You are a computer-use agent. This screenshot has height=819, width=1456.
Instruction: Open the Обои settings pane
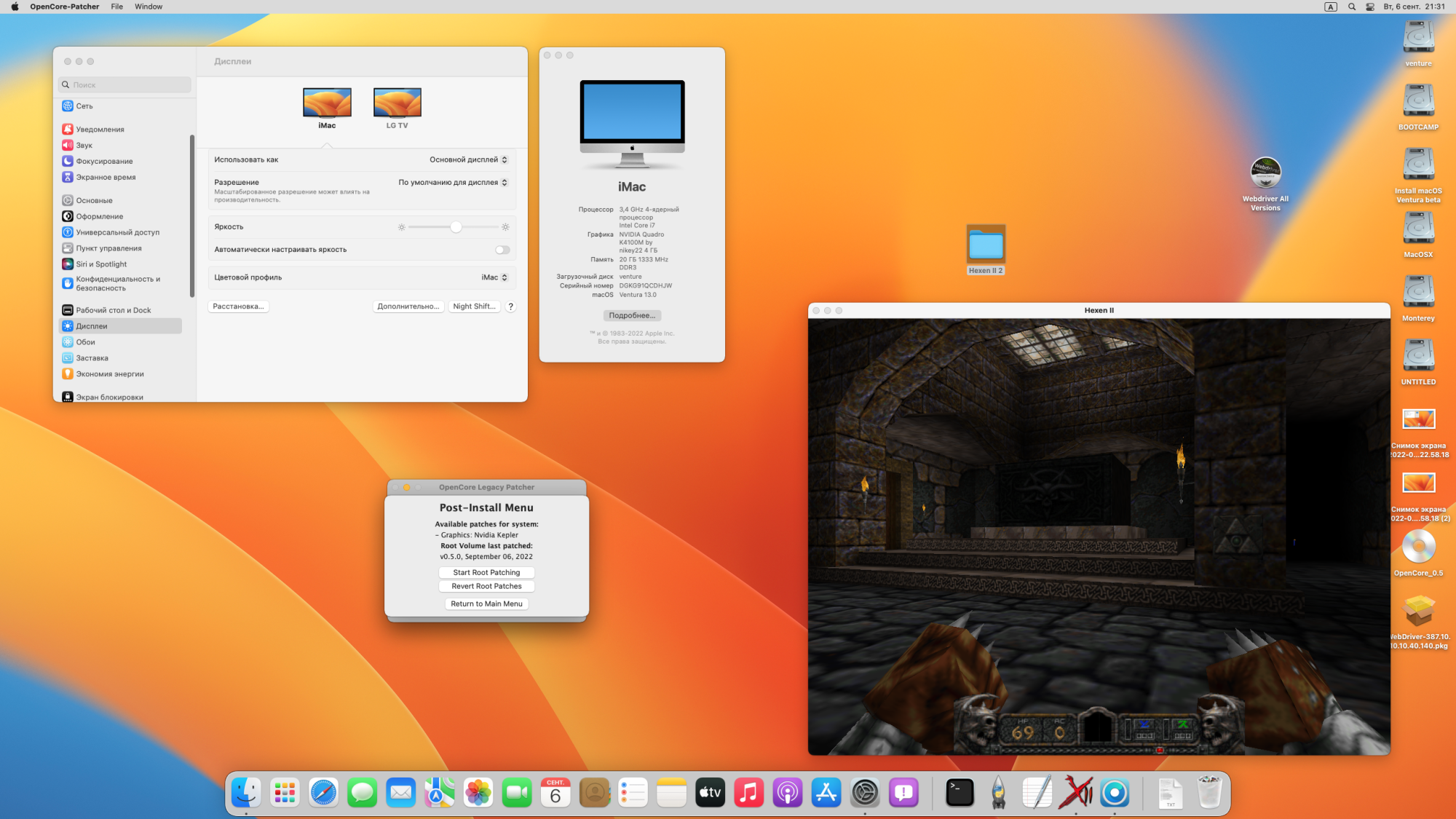coord(86,342)
